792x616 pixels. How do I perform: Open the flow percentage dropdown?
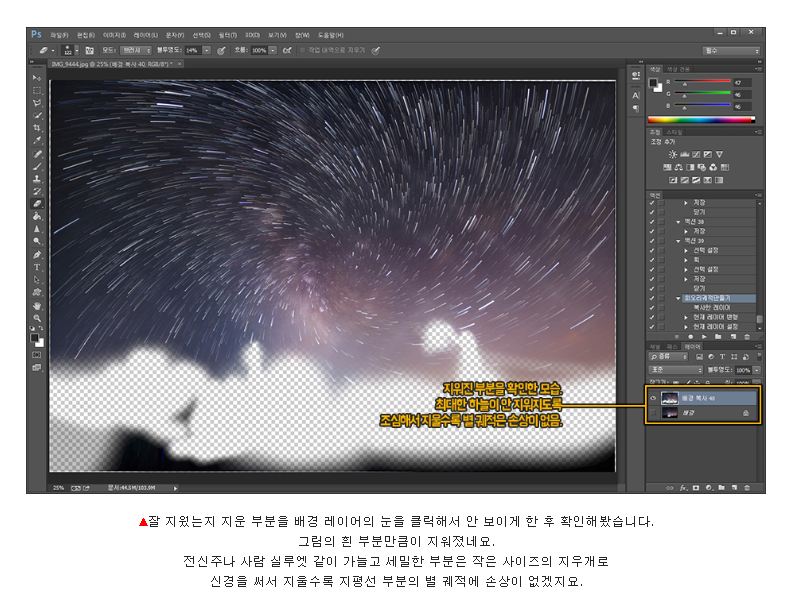[273, 50]
